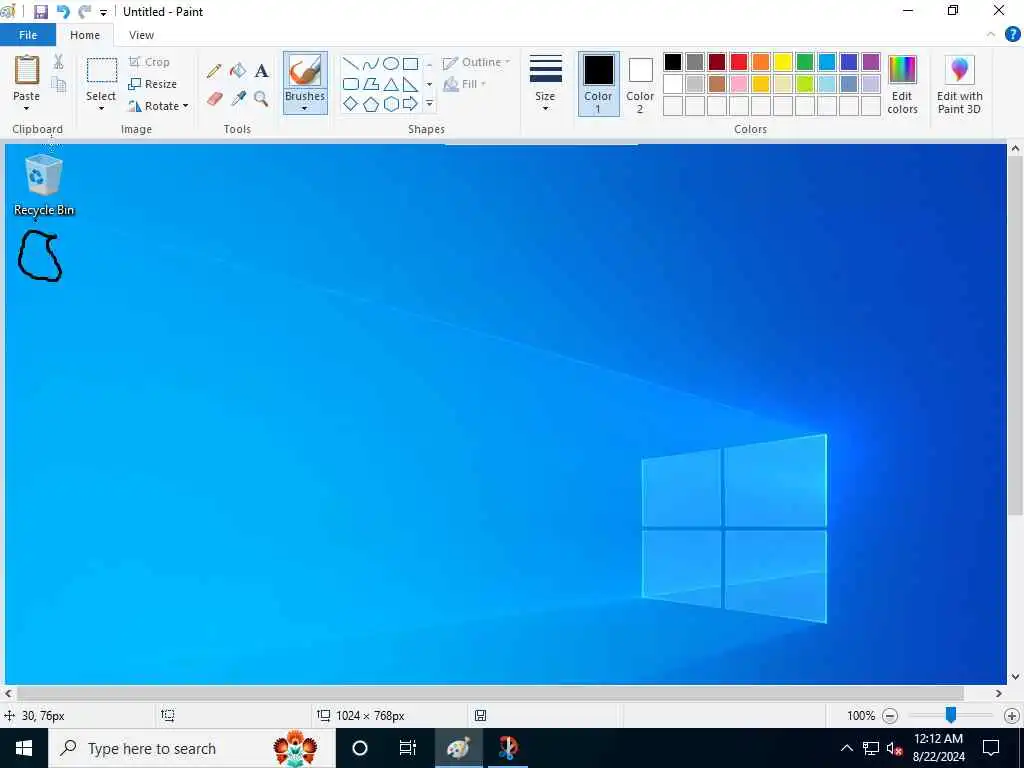1024x768 pixels.
Task: Open the Snipping Tool taskbar icon
Action: pyautogui.click(x=508, y=748)
